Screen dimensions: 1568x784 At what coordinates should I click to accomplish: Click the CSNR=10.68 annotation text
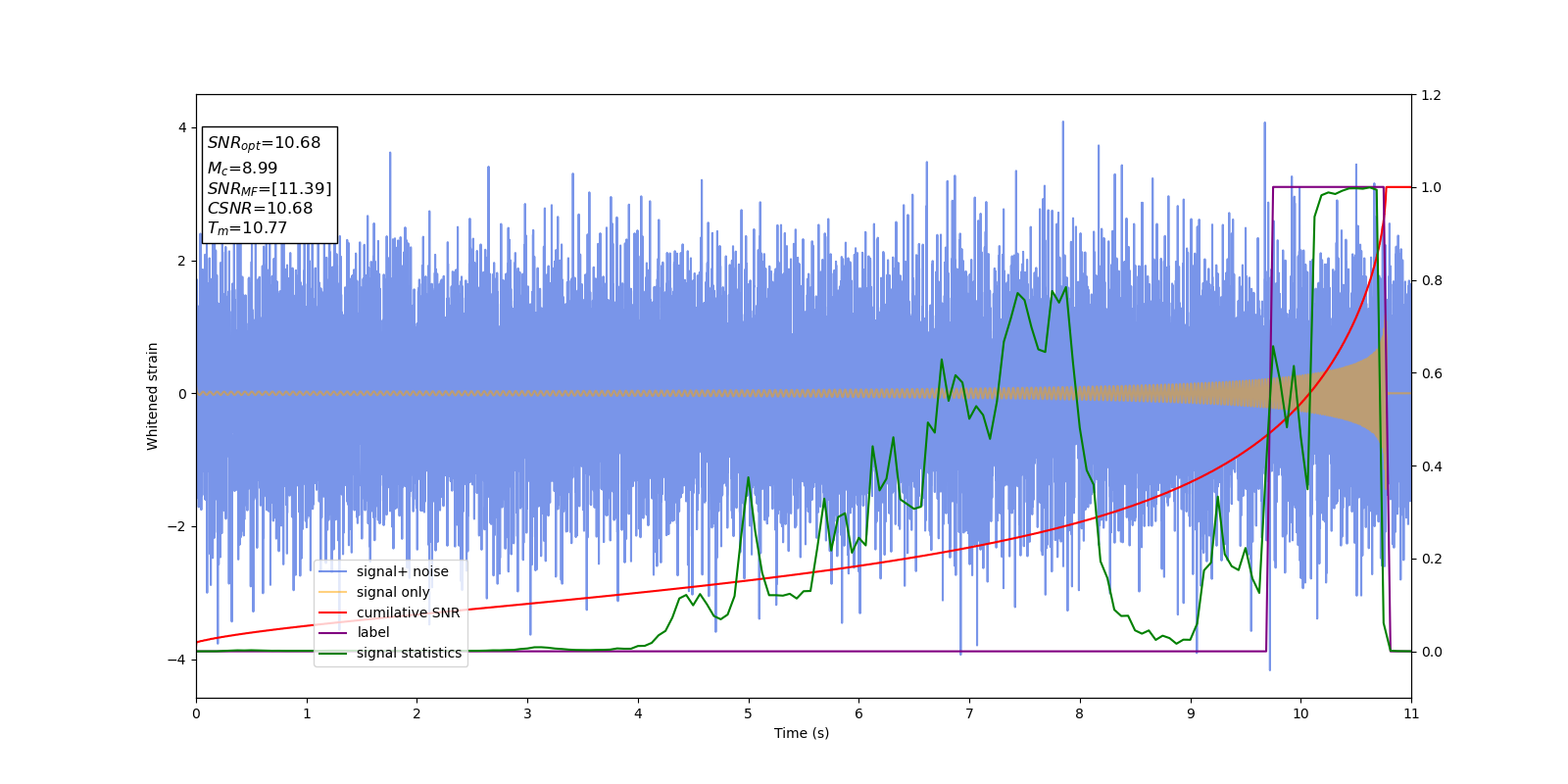pos(260,209)
